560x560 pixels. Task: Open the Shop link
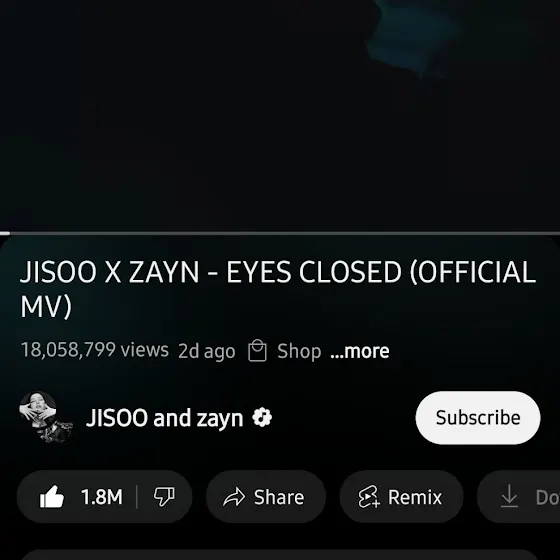[x=299, y=351]
